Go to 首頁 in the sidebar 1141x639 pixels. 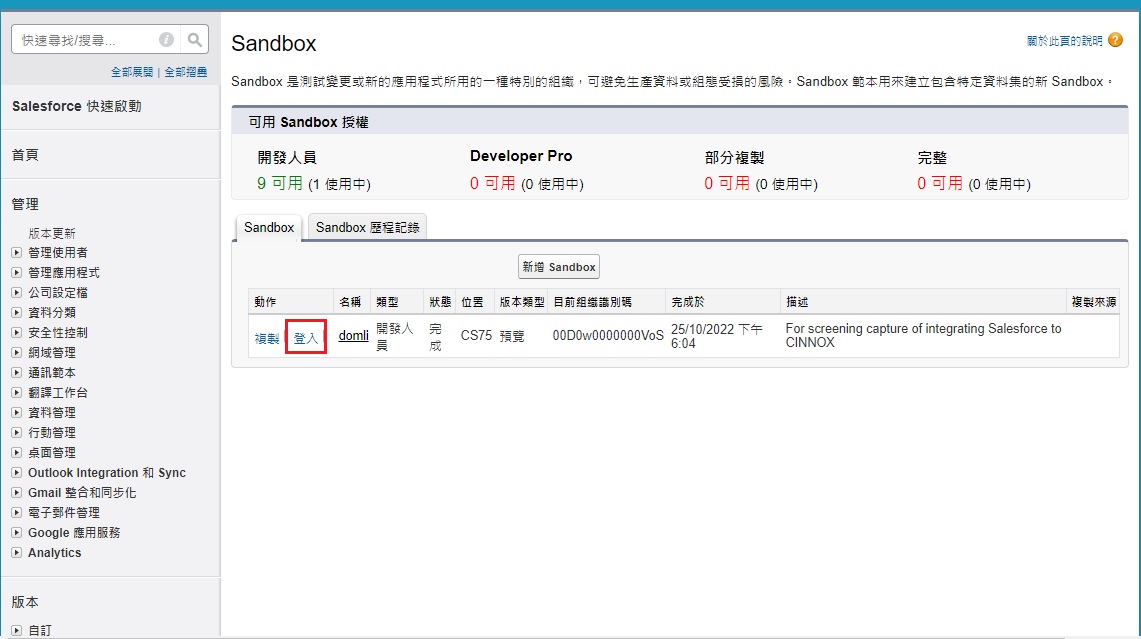(x=25, y=155)
